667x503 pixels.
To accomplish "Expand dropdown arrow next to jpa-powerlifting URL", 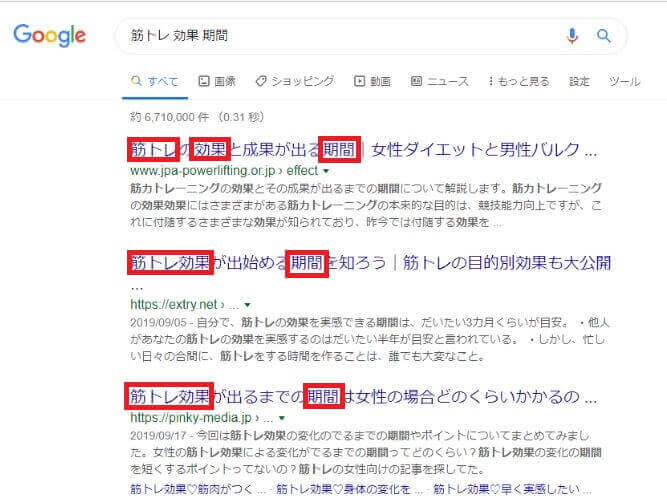I will pos(326,171).
